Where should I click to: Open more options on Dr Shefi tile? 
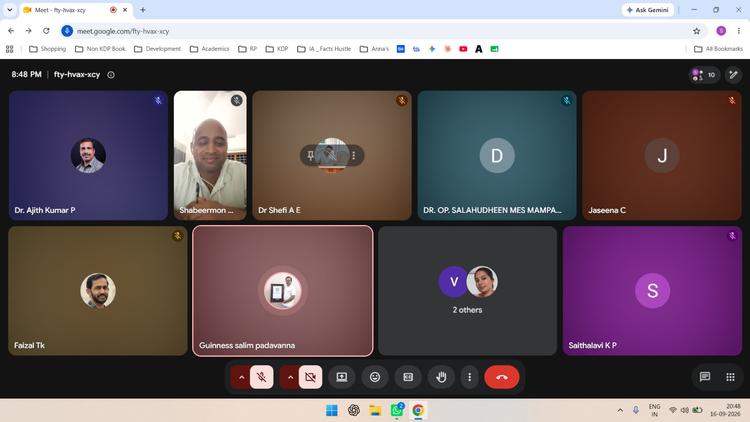pos(353,155)
